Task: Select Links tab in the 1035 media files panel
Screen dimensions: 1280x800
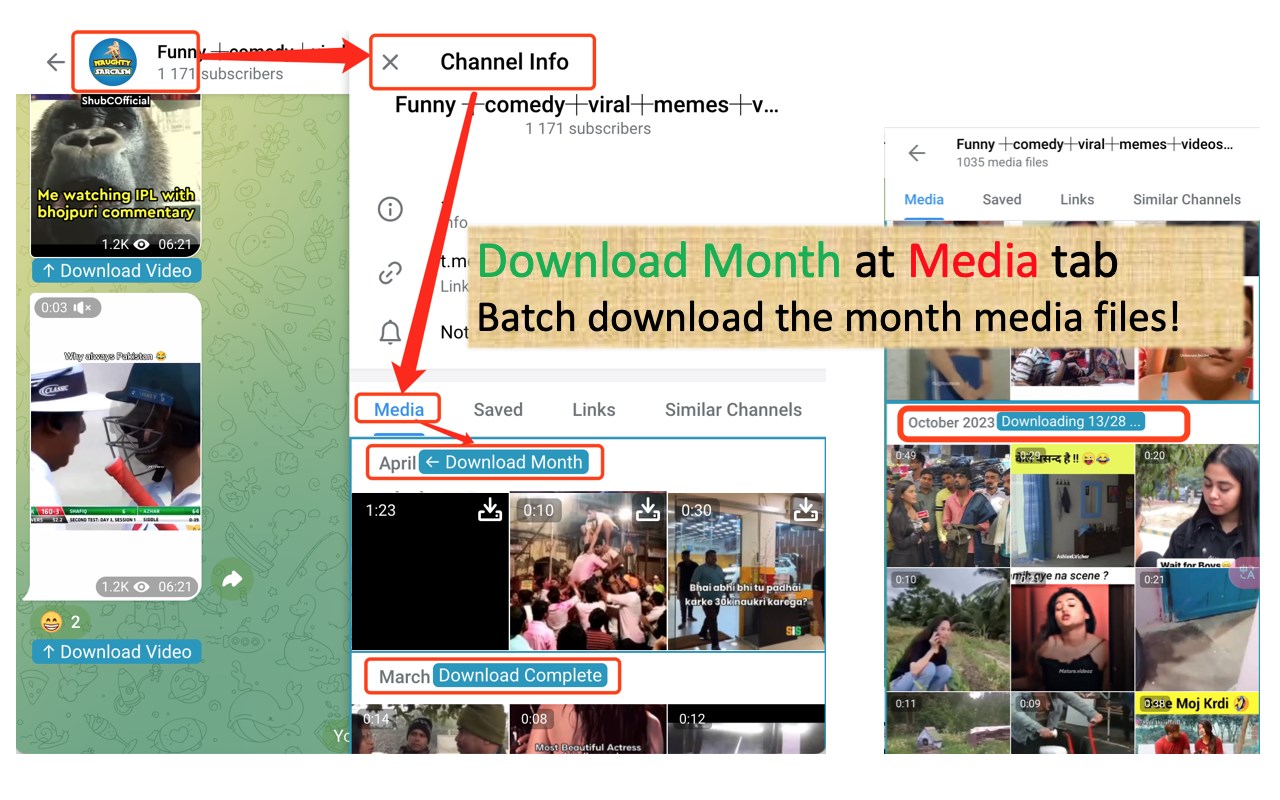Action: (1077, 199)
